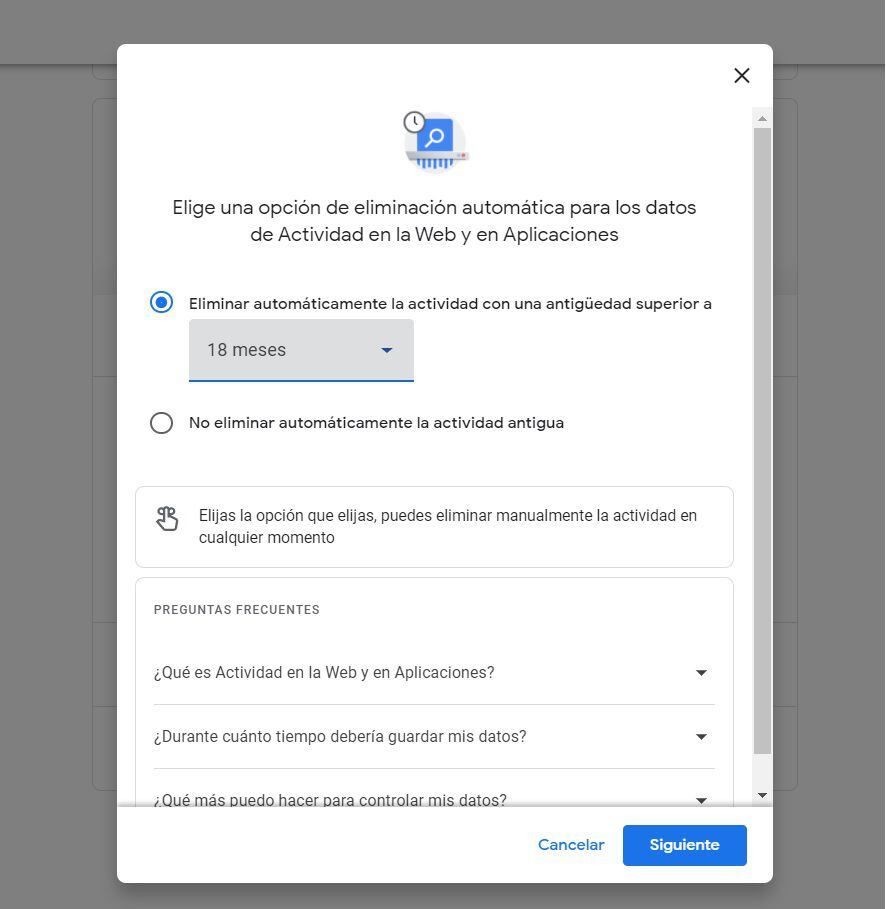Click the hand tap icon in the info box

click(167, 518)
